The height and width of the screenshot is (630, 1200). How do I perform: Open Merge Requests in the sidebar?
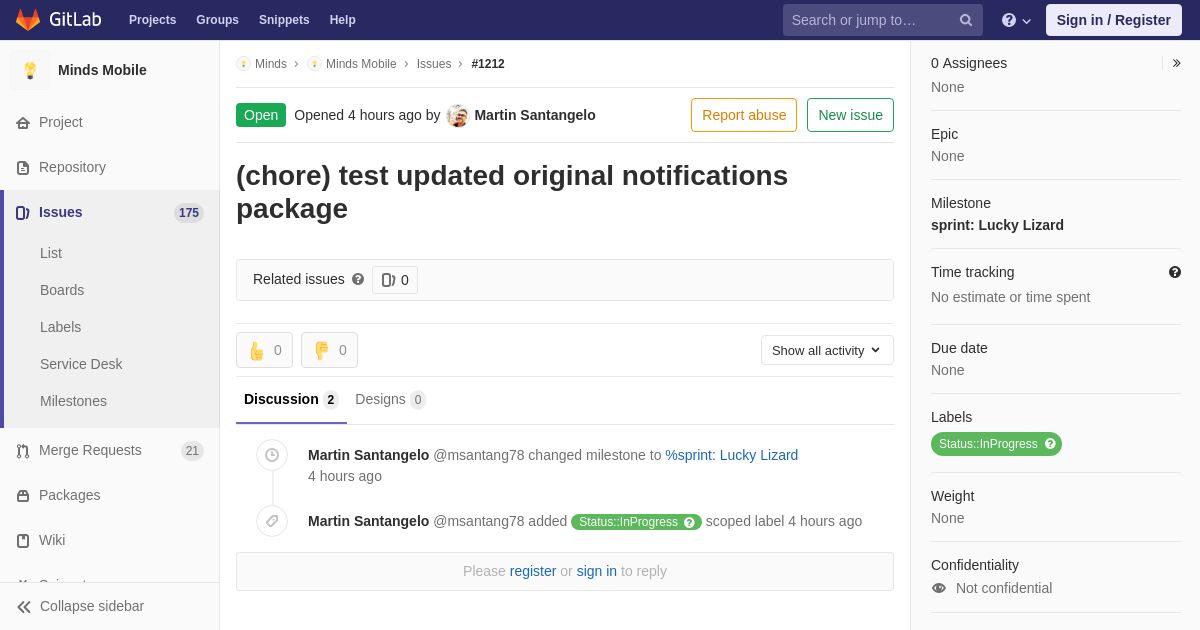point(90,450)
